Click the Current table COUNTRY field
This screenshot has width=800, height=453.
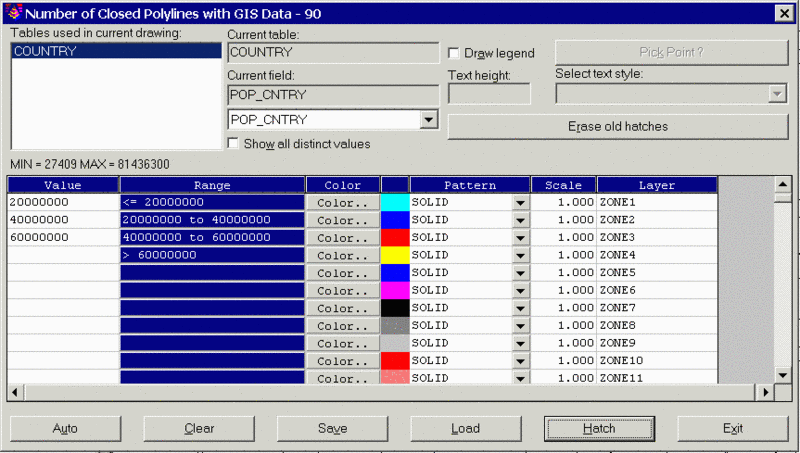334,53
